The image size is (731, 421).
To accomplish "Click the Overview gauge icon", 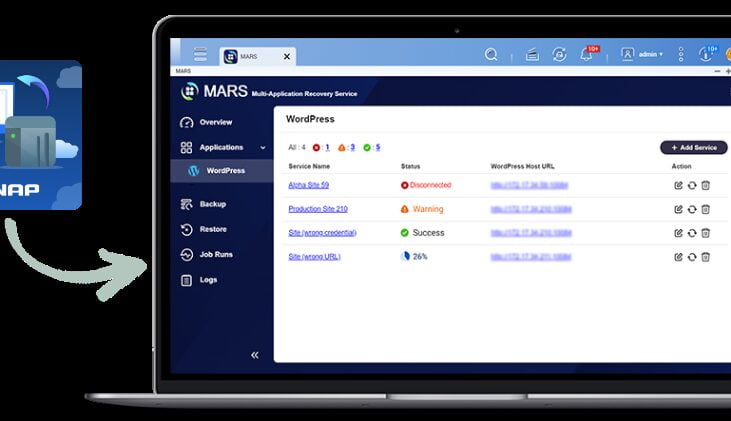I will point(186,123).
